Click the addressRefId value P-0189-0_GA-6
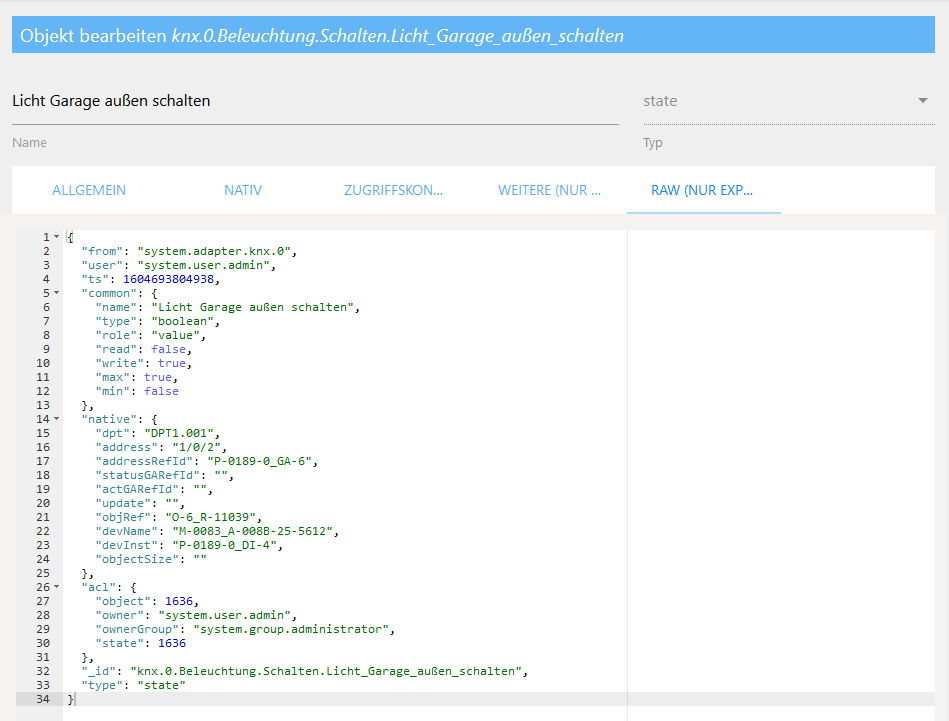This screenshot has height=721, width=949. pyautogui.click(x=259, y=461)
